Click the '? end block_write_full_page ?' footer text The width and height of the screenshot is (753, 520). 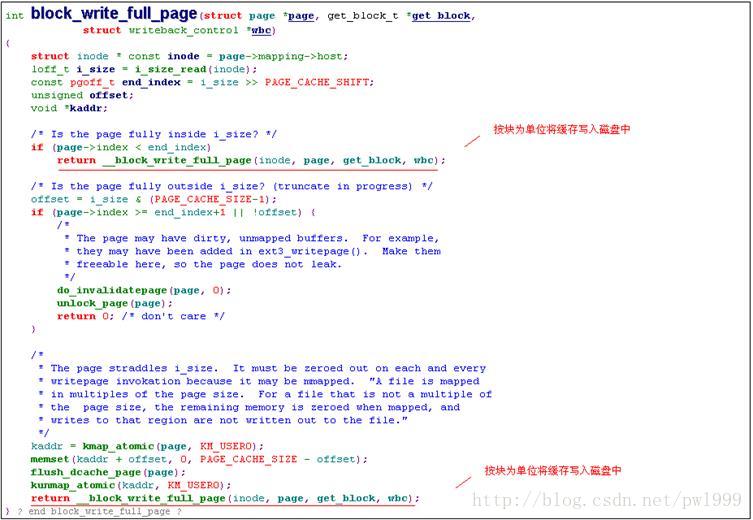pyautogui.click(x=99, y=511)
